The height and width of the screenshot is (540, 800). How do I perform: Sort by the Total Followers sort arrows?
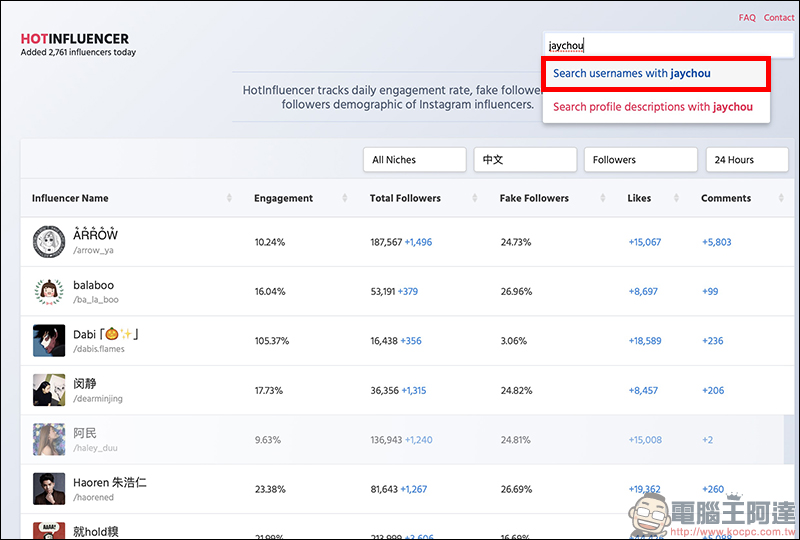click(475, 198)
